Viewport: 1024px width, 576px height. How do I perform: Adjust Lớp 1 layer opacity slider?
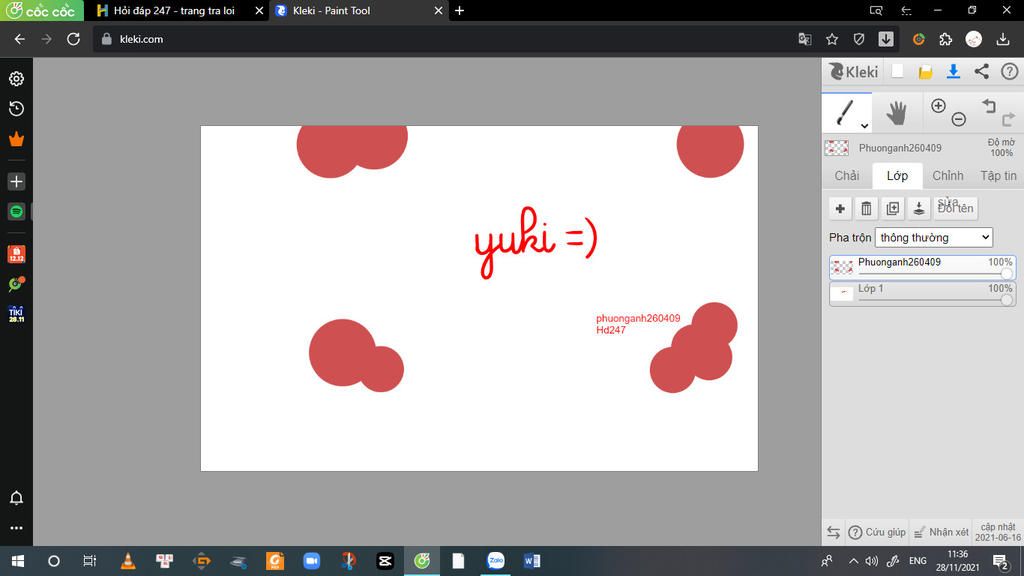(1006, 300)
